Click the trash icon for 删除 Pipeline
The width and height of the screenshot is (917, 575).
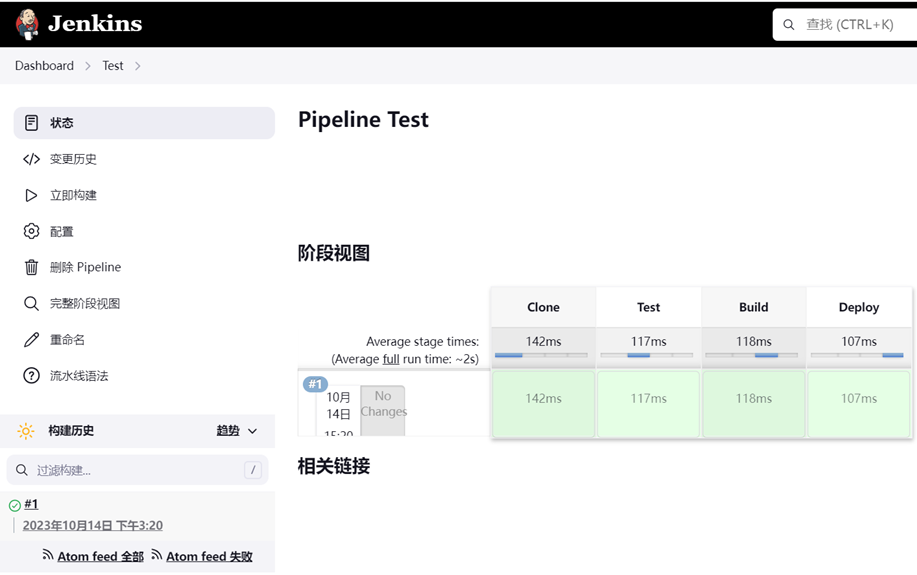pos(32,267)
